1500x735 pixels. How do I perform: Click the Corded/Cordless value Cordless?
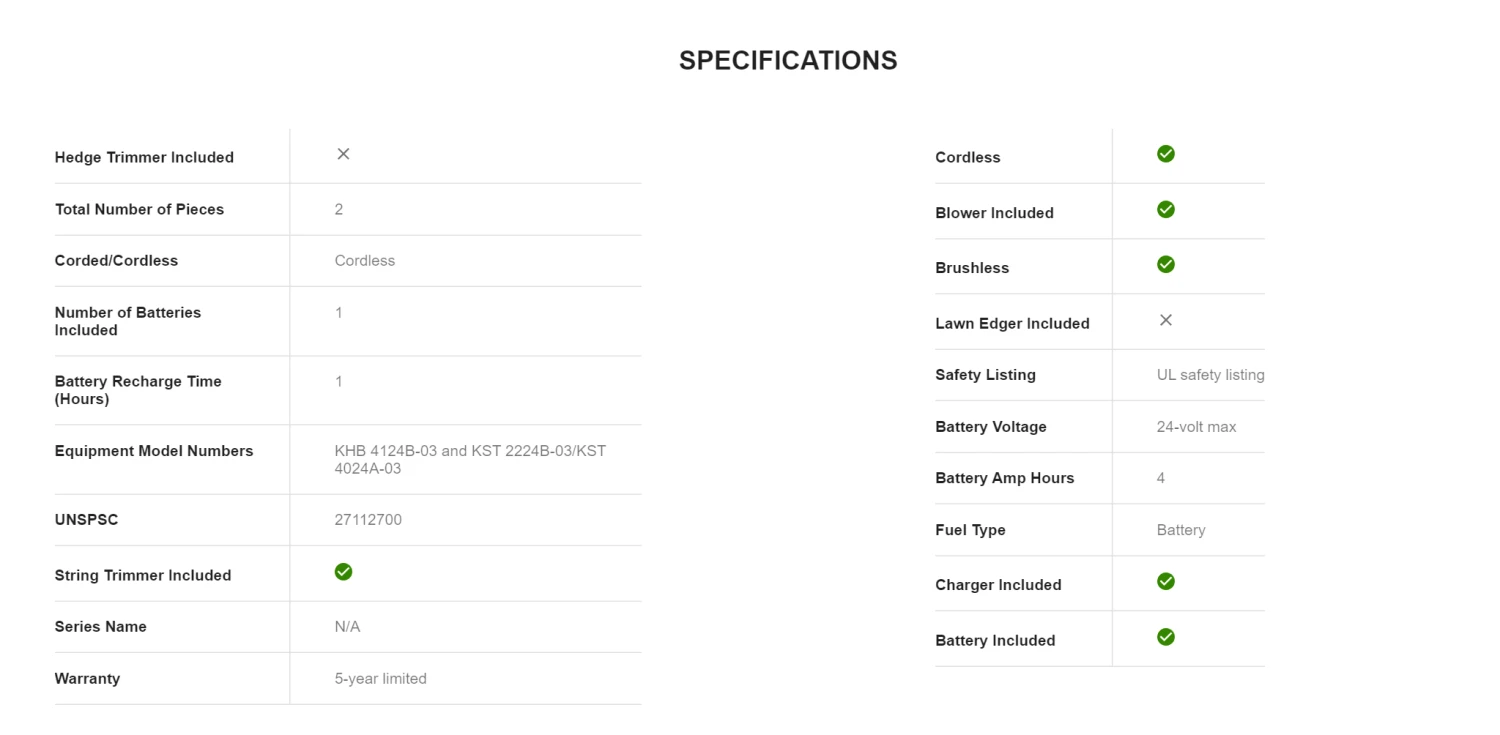[x=364, y=261]
